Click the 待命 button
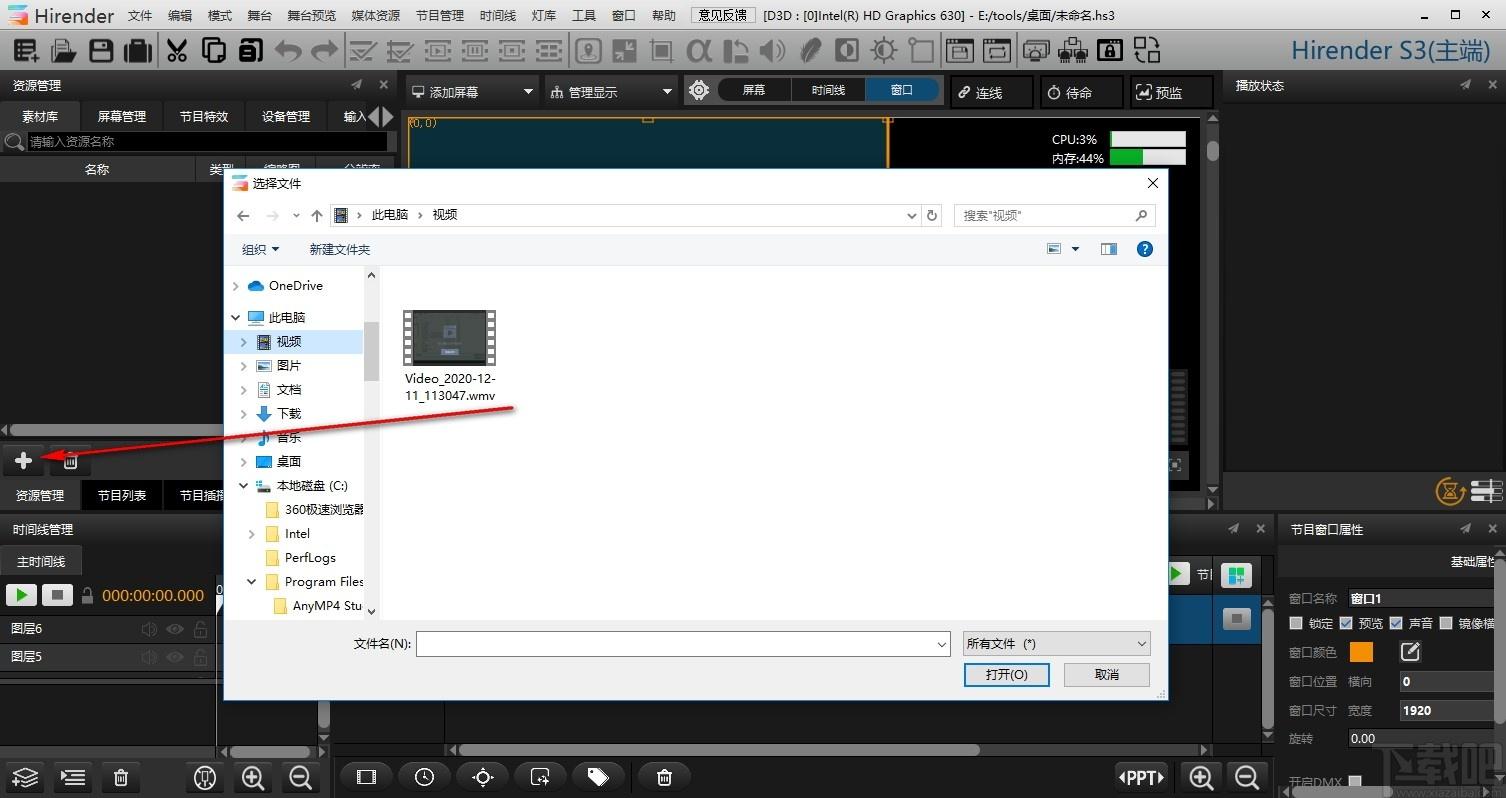Viewport: 1506px width, 798px height. (1081, 92)
